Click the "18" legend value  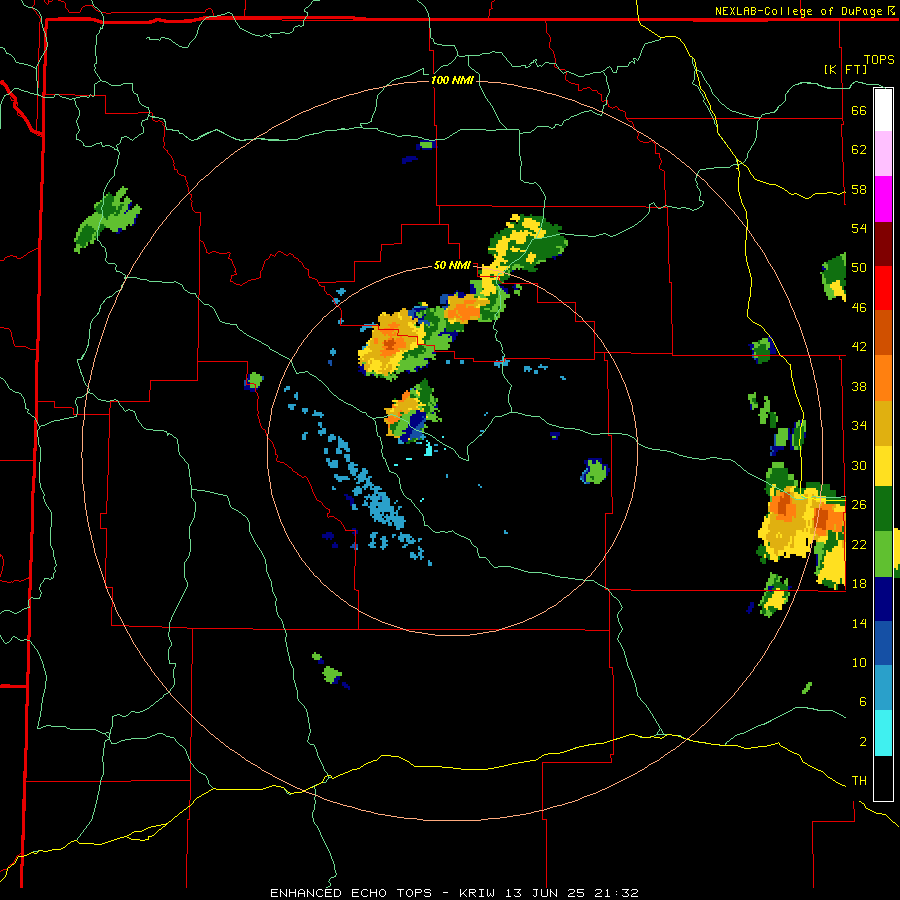pyautogui.click(x=859, y=584)
